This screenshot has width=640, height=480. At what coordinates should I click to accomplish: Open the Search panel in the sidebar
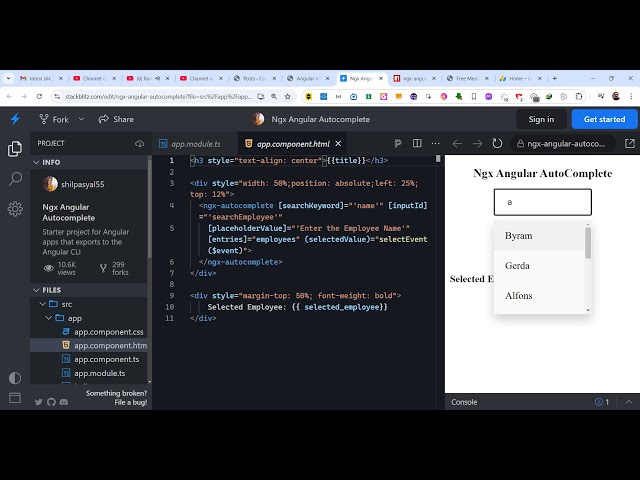(x=15, y=179)
